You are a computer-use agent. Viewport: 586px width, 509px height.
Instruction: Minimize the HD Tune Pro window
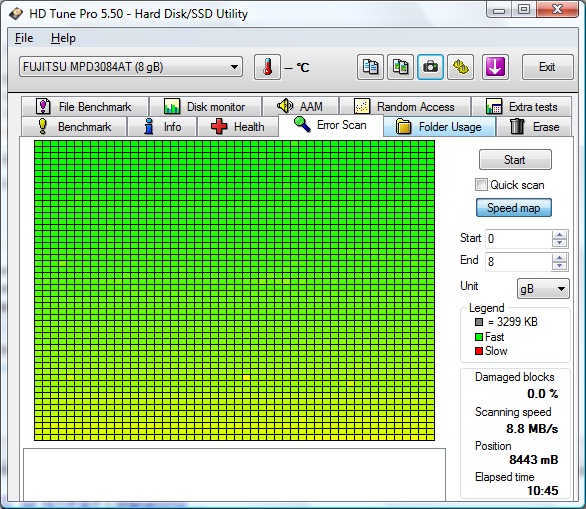click(499, 10)
